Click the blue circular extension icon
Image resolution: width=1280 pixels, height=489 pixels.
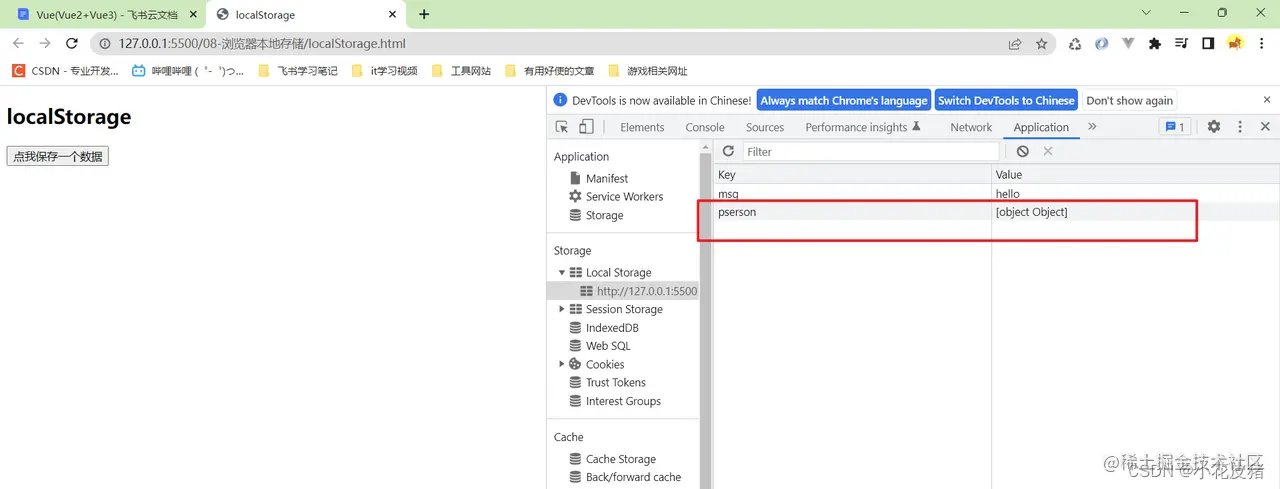pyautogui.click(x=1101, y=44)
